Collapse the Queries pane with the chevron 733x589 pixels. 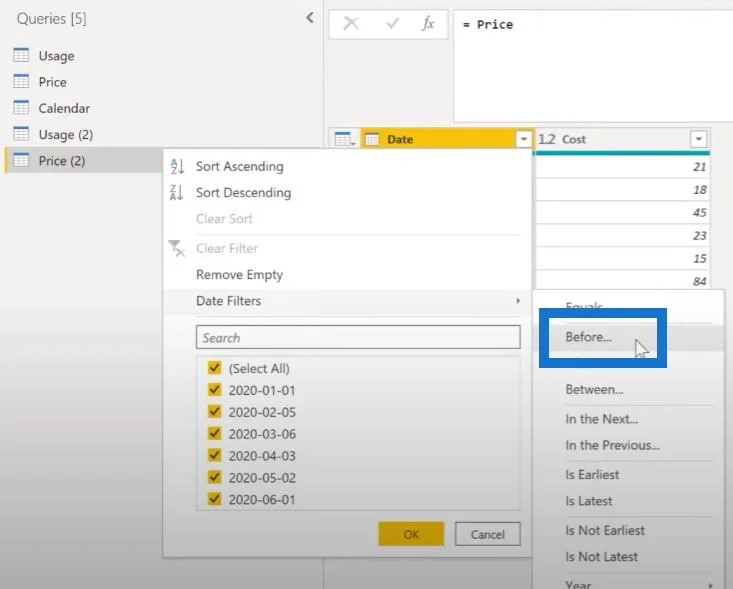[x=309, y=18]
